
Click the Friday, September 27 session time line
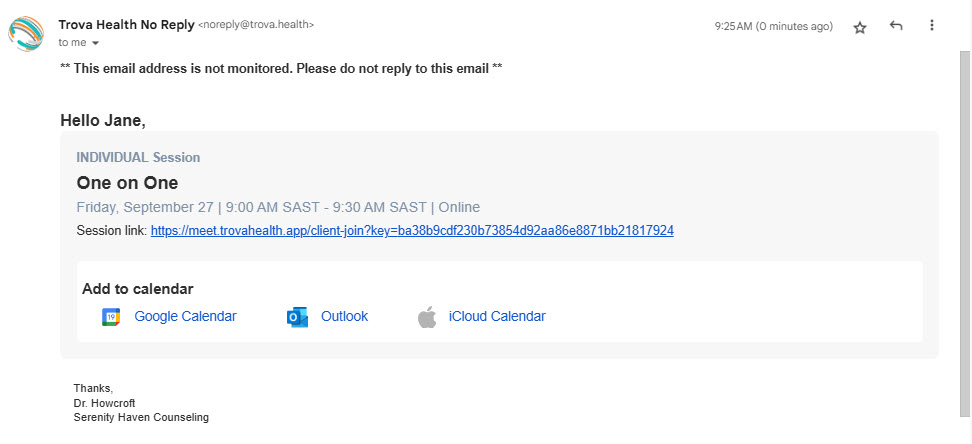[x=278, y=207]
